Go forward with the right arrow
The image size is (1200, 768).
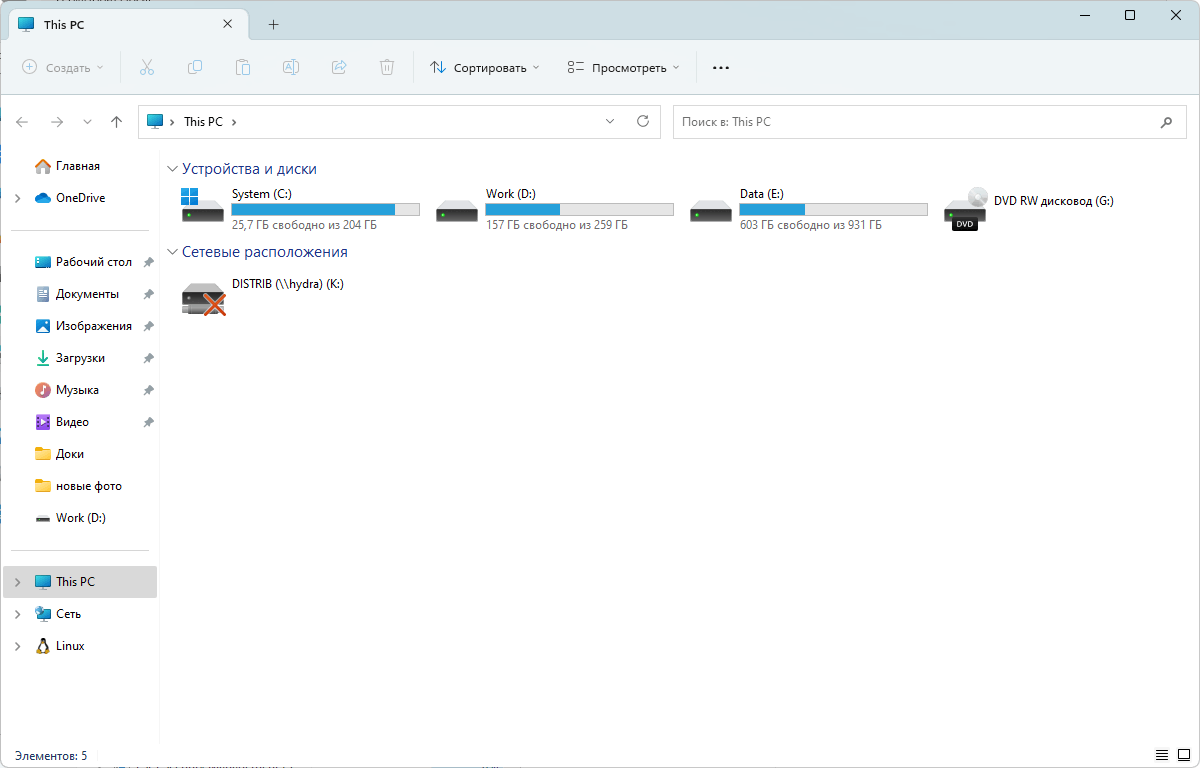tap(57, 122)
